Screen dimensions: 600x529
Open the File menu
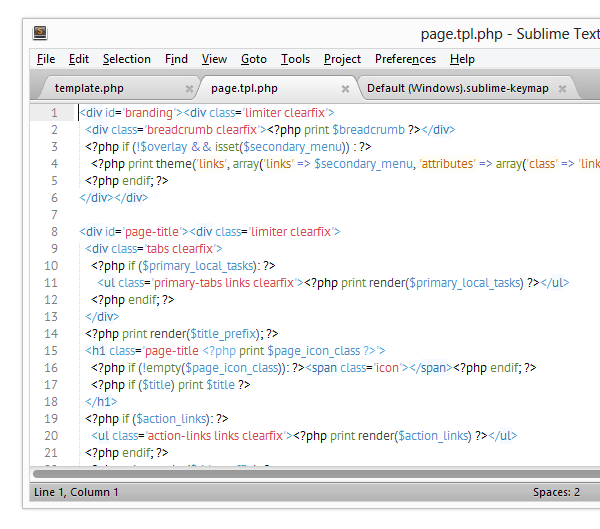point(46,59)
